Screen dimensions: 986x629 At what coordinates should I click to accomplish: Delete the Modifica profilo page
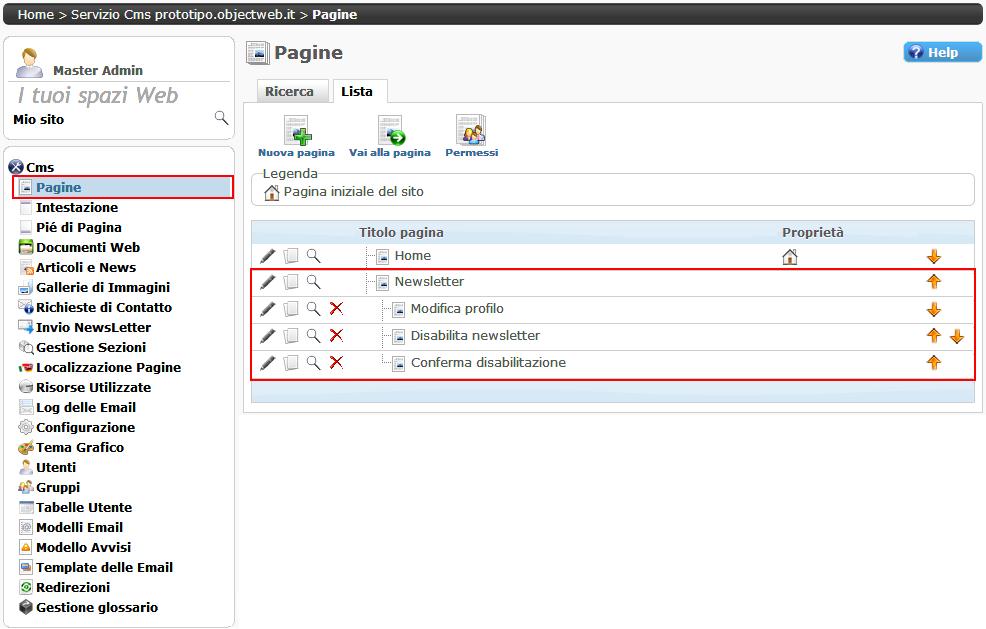point(336,309)
